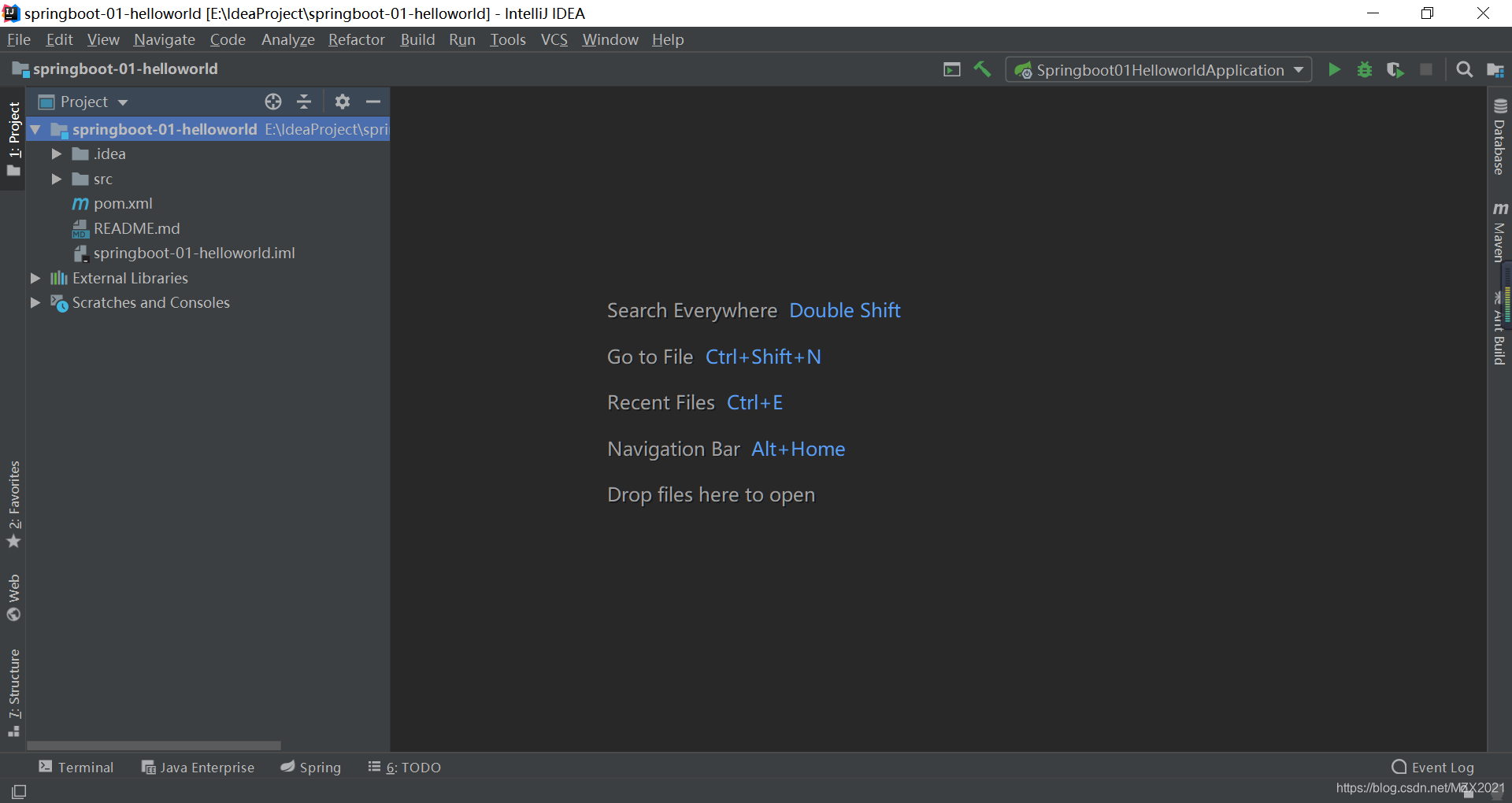Click springboot-01-helloworld breadcrumb in navigation bar
Image resolution: width=1512 pixels, height=803 pixels.
pyautogui.click(x=115, y=69)
